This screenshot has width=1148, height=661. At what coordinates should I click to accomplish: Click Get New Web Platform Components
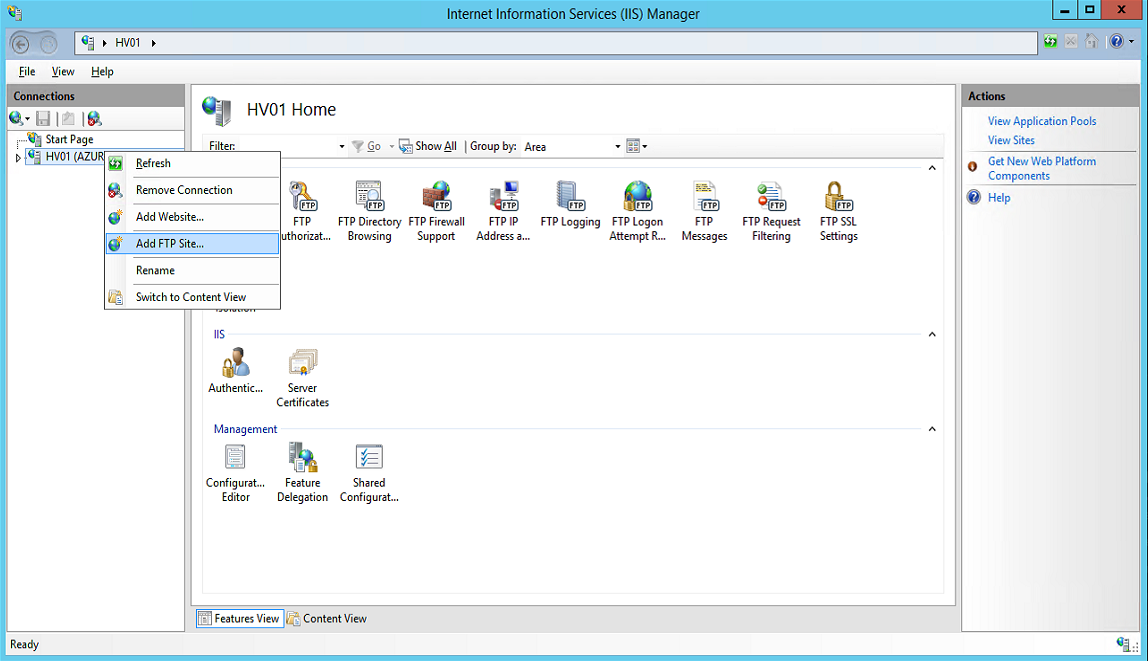point(1042,168)
